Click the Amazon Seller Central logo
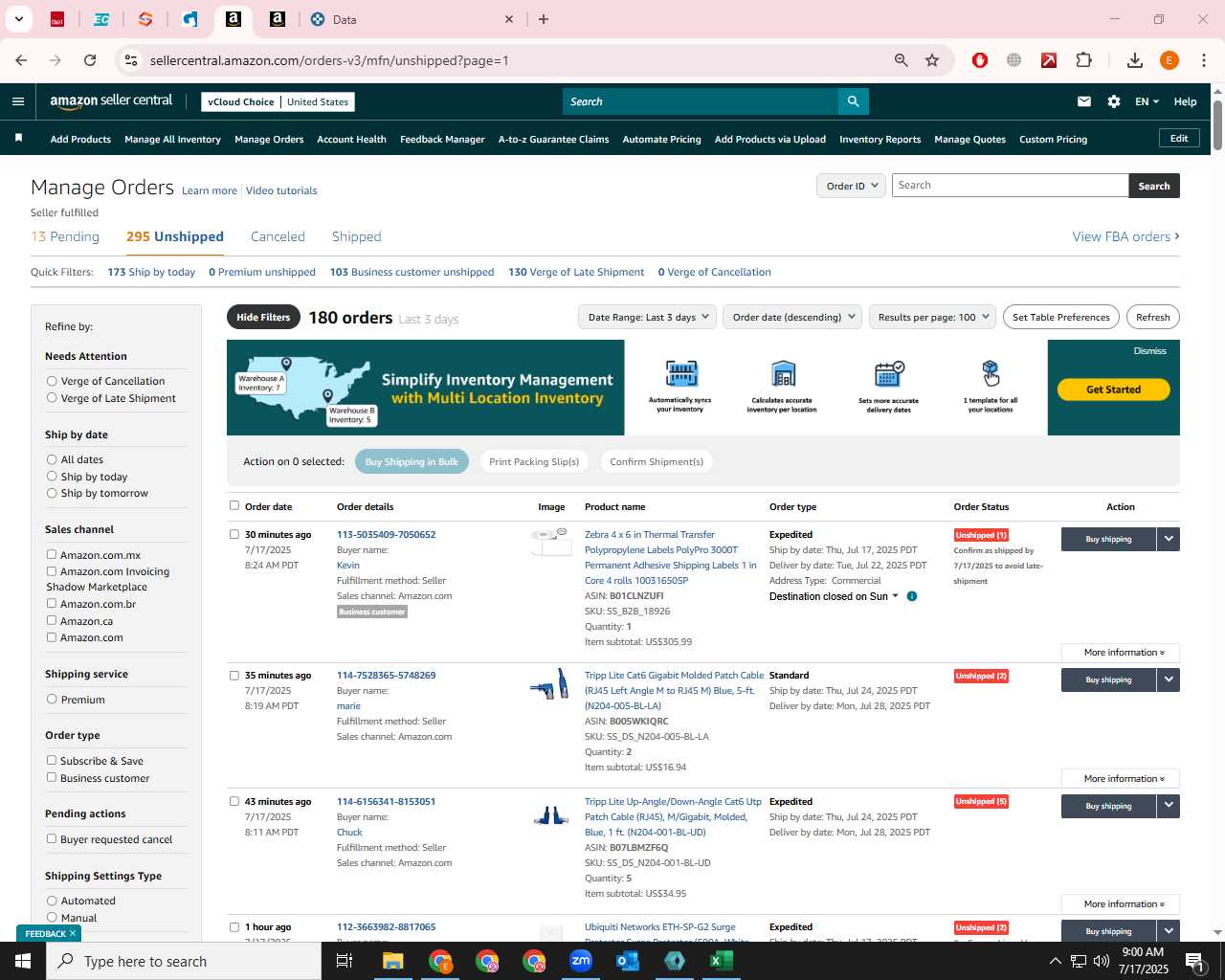The height and width of the screenshot is (980, 1225). pos(111,101)
